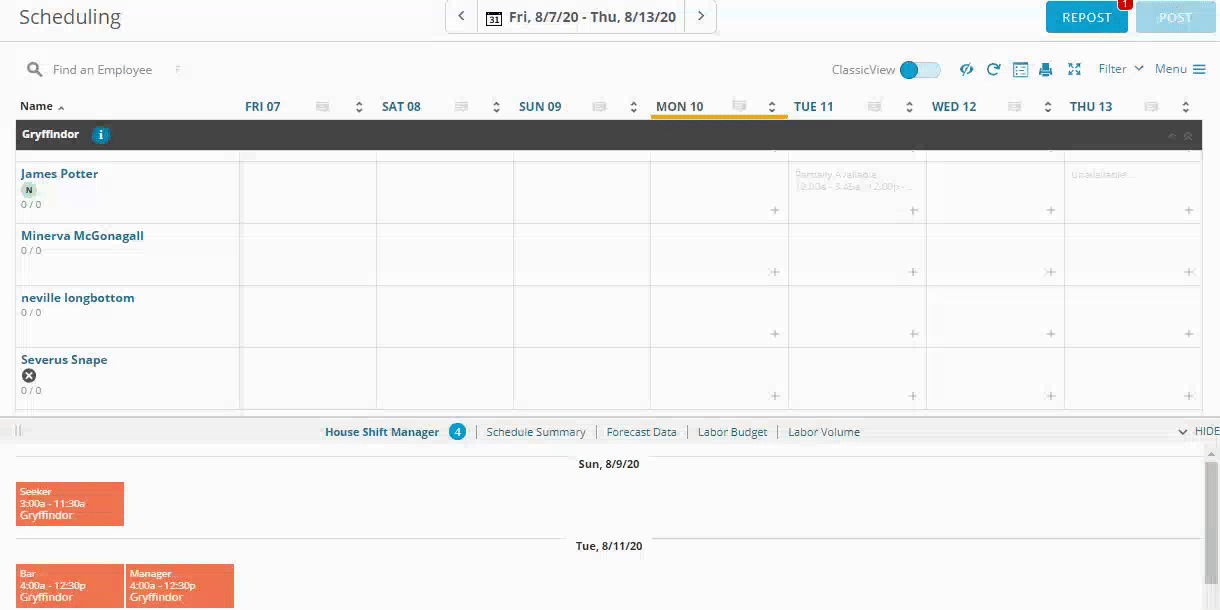
Task: Toggle the ClassicView switch
Action: (919, 69)
